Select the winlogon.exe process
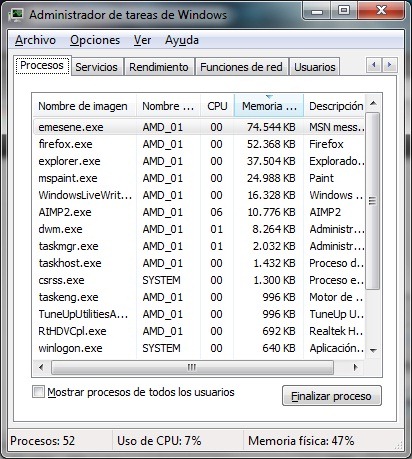The image size is (412, 459). click(x=199, y=348)
